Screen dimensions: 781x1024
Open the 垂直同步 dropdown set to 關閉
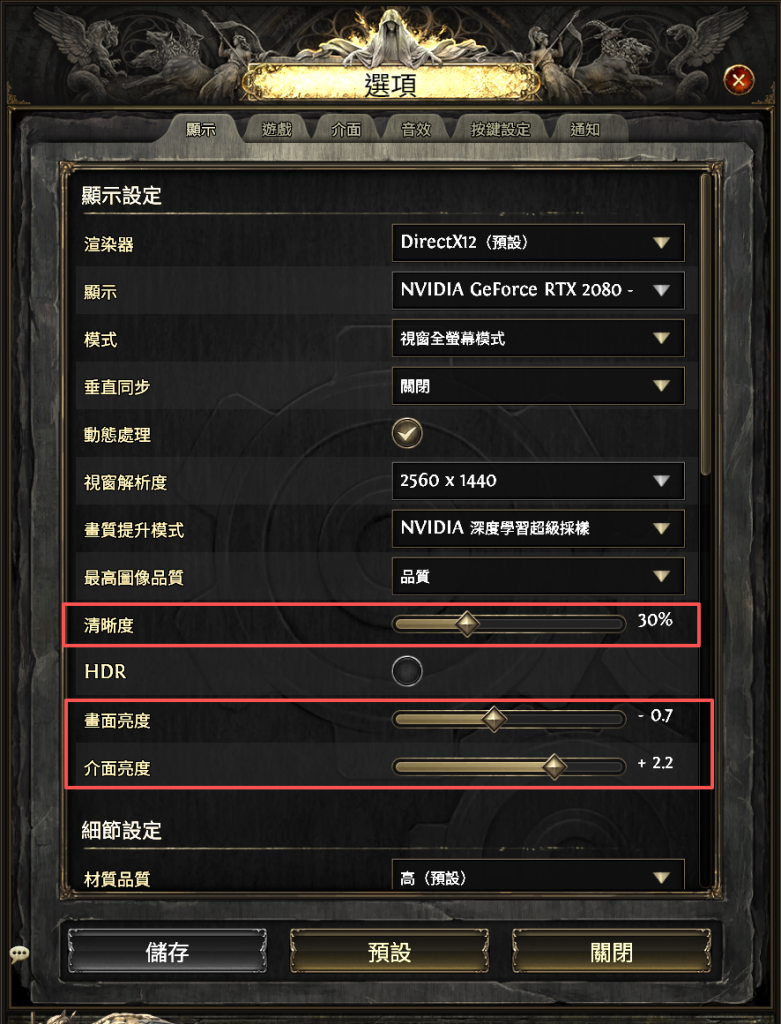[x=538, y=385]
